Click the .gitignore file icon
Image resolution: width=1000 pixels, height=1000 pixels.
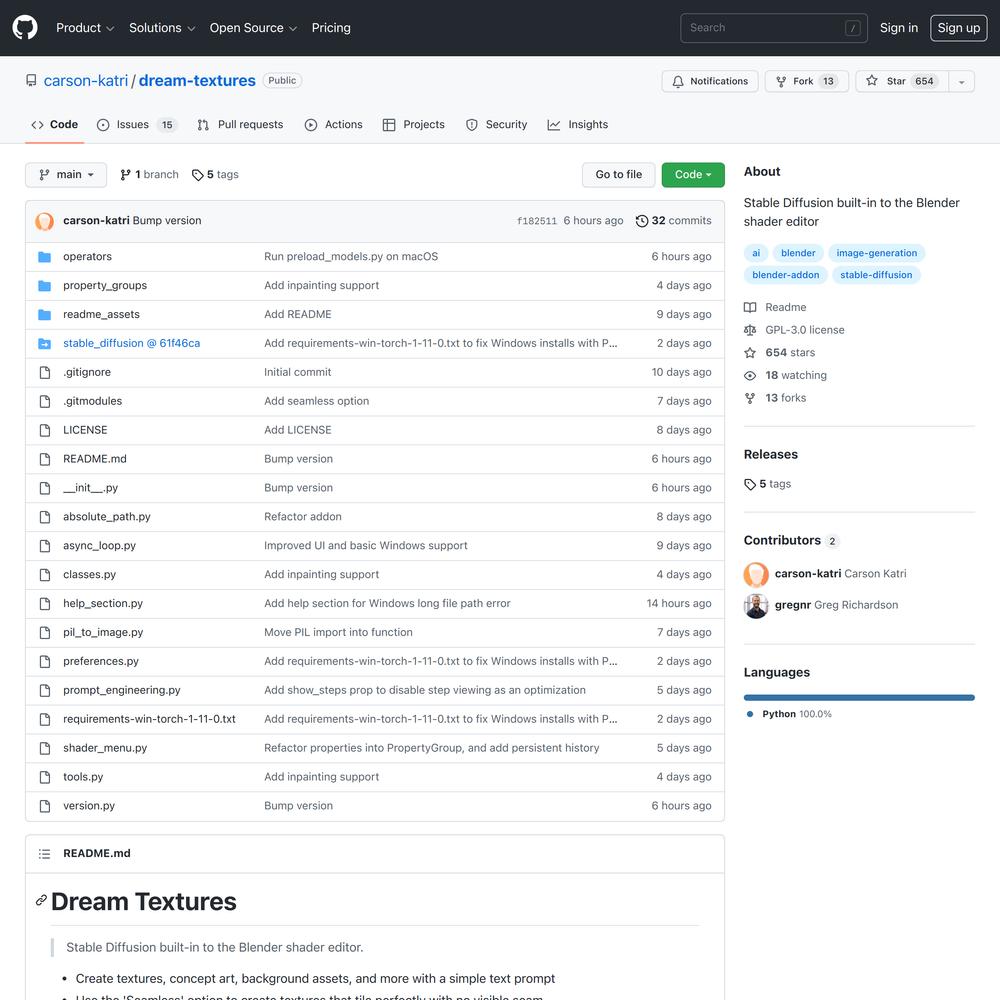45,372
